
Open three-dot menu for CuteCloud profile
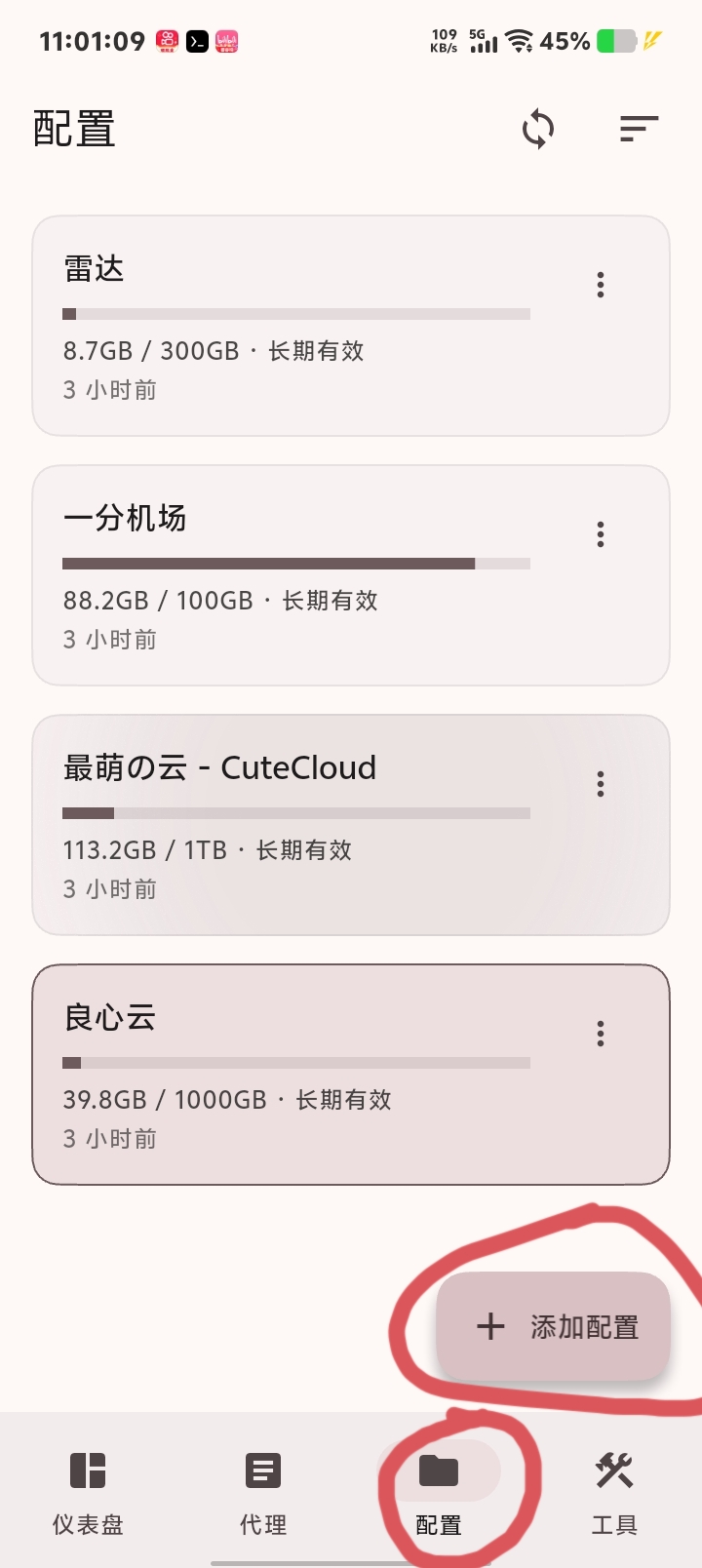[601, 784]
